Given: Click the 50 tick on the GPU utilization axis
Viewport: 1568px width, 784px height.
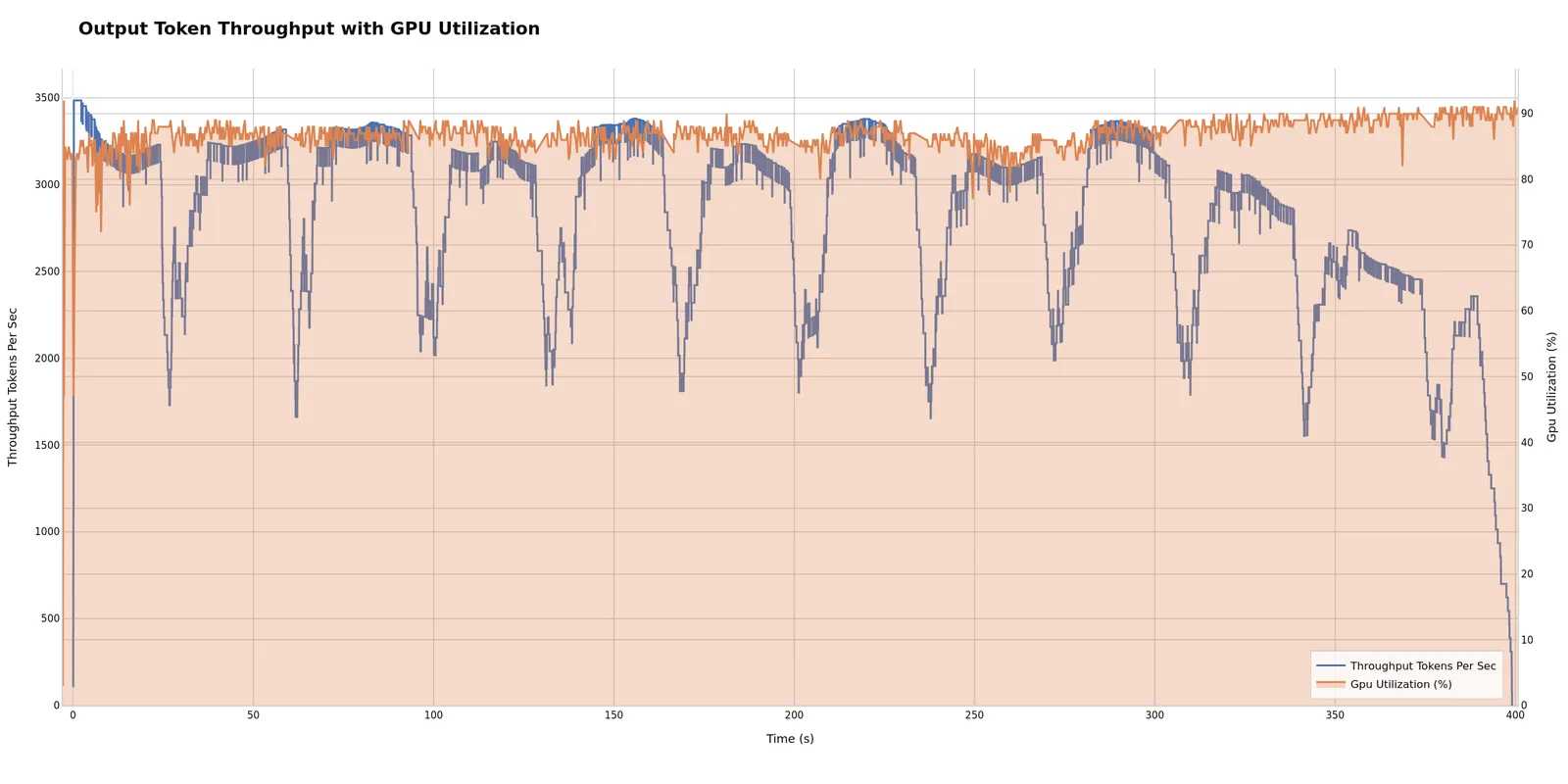Looking at the screenshot, I should [1527, 376].
